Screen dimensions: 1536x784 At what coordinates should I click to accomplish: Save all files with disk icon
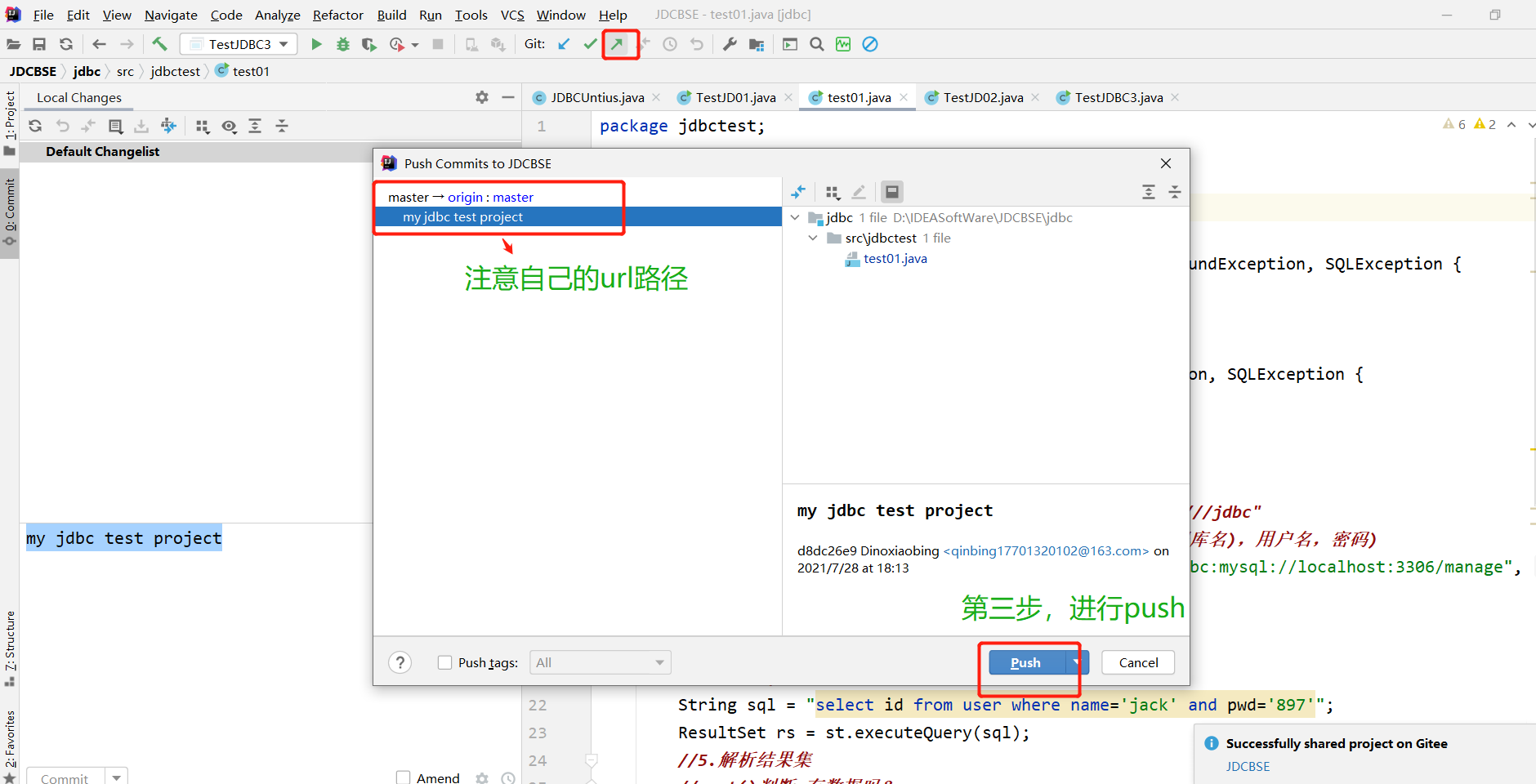click(x=39, y=44)
